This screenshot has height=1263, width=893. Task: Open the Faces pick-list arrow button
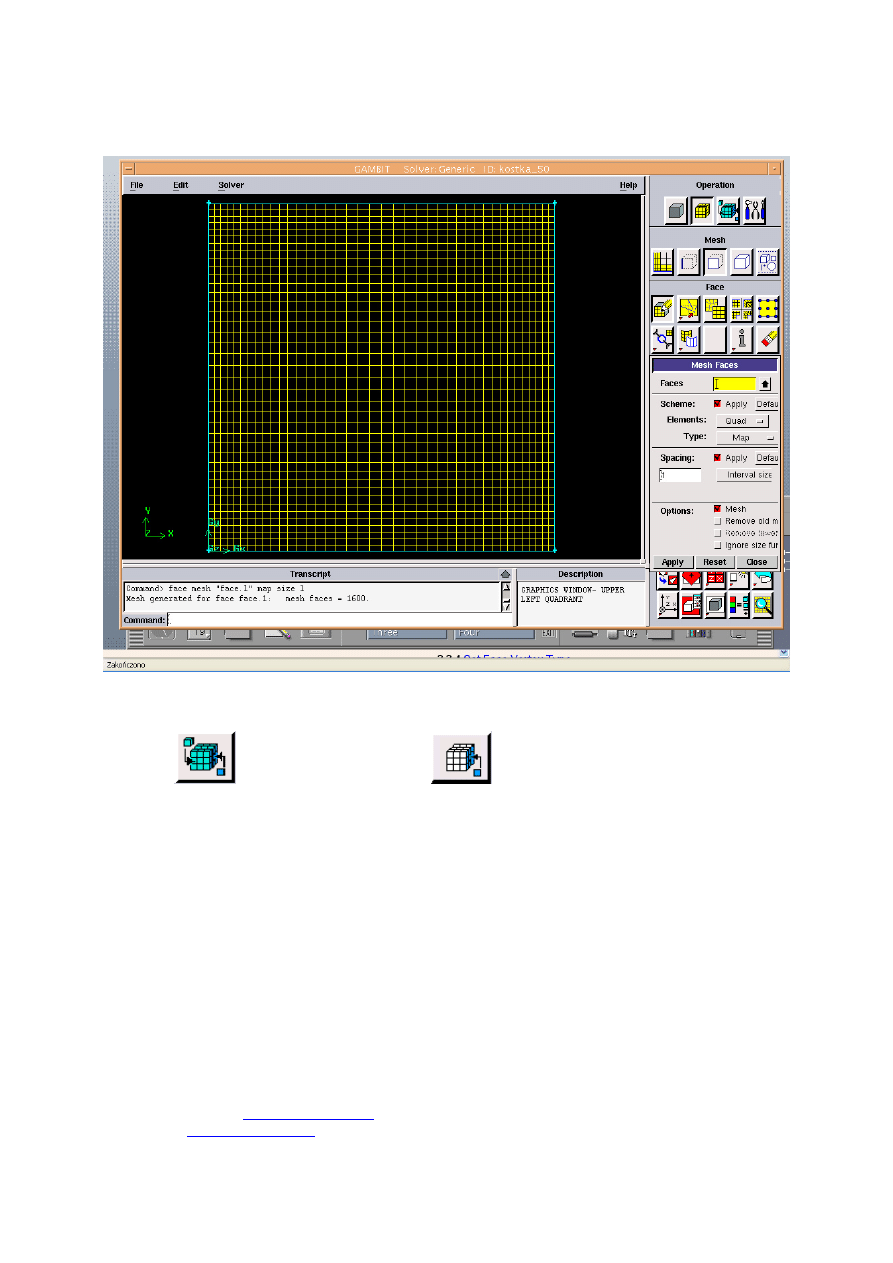765,384
